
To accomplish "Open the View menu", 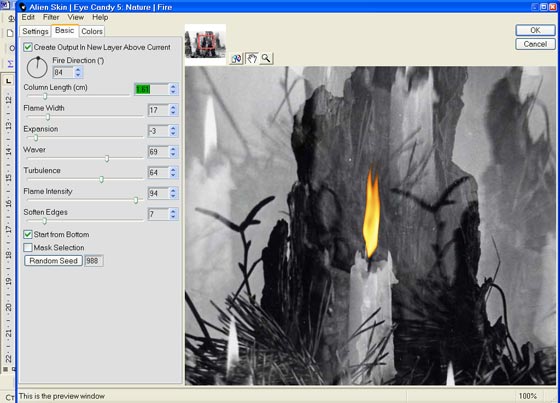I will tap(76, 17).
